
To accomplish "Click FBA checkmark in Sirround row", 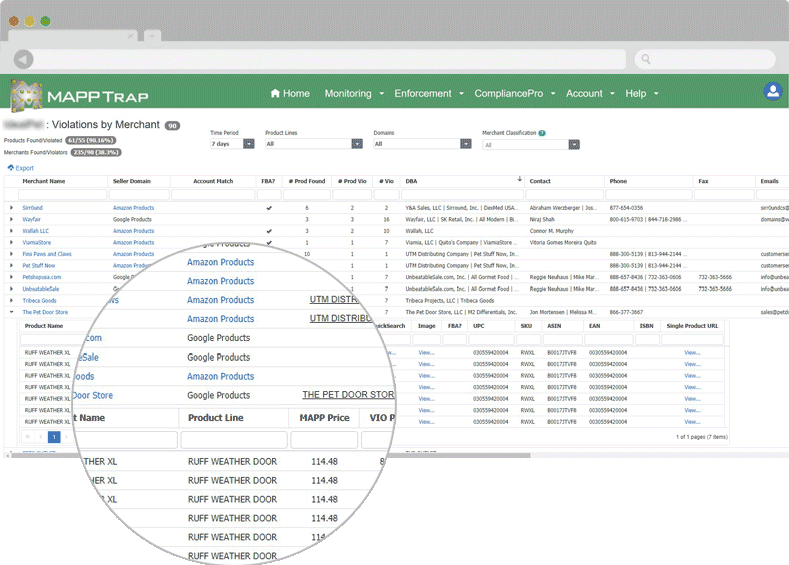I will (269, 208).
